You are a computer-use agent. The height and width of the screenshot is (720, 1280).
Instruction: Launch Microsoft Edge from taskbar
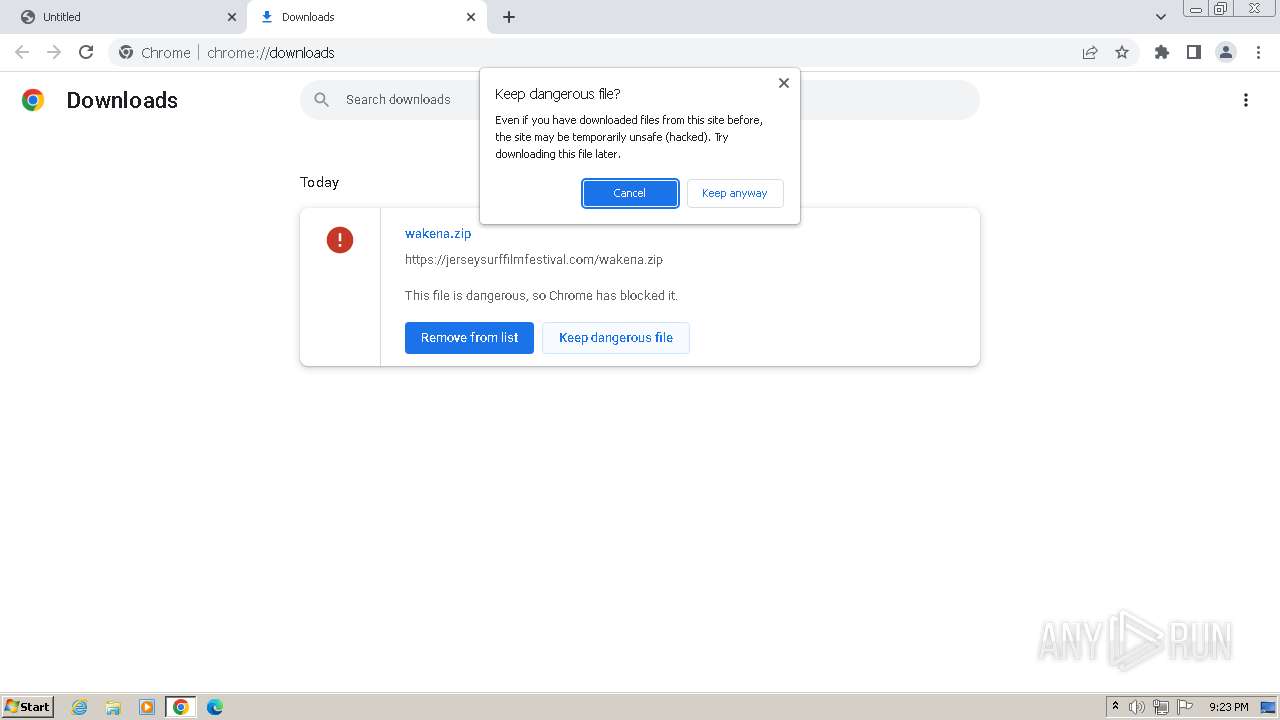[215, 707]
